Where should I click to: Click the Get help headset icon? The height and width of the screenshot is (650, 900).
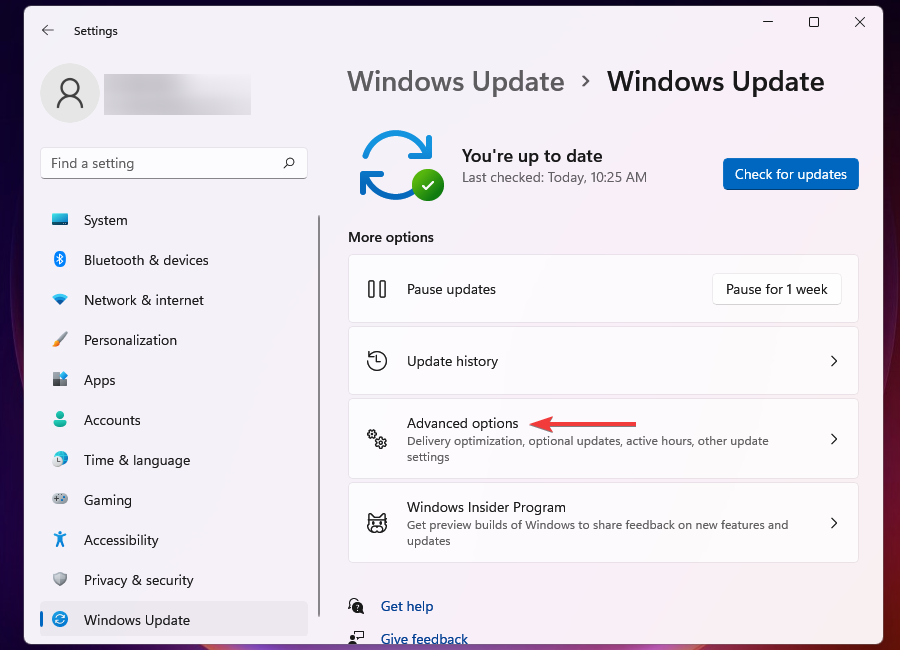[x=356, y=606]
